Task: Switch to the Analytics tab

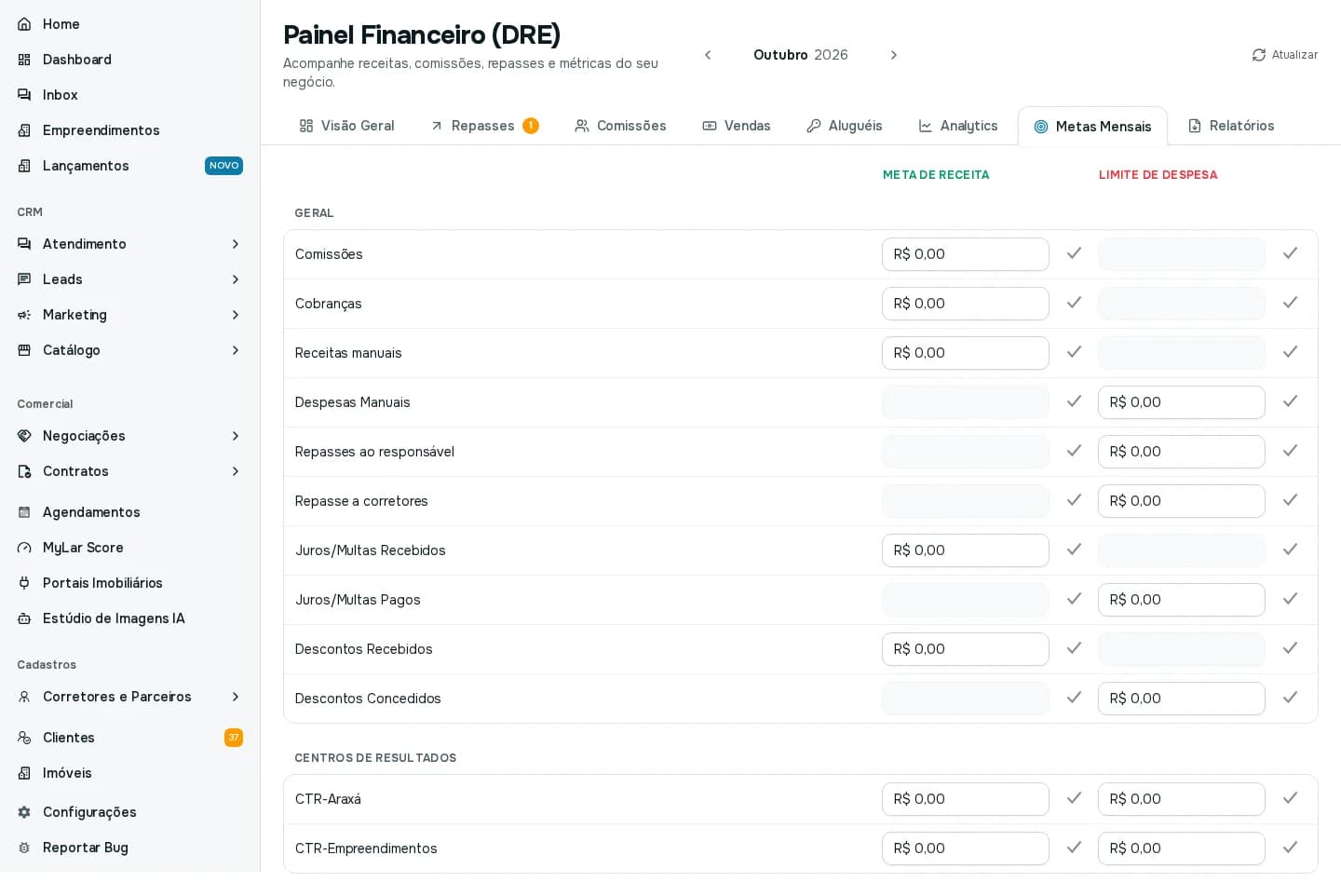Action: click(x=958, y=126)
